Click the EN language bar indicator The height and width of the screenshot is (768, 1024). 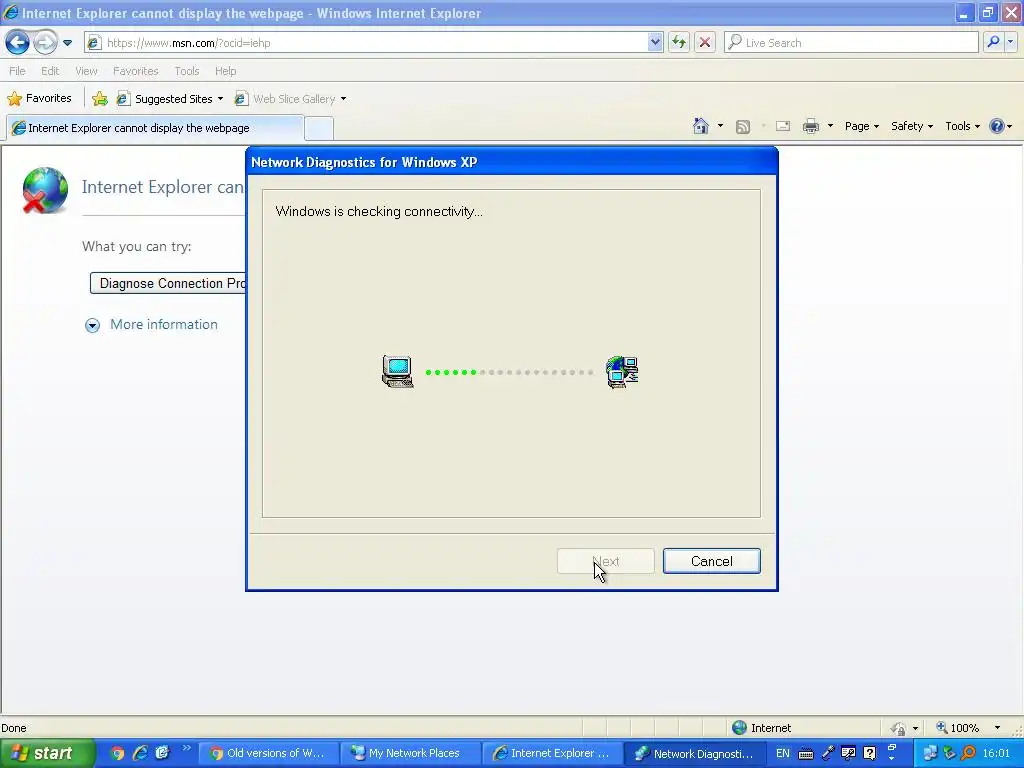coord(782,753)
